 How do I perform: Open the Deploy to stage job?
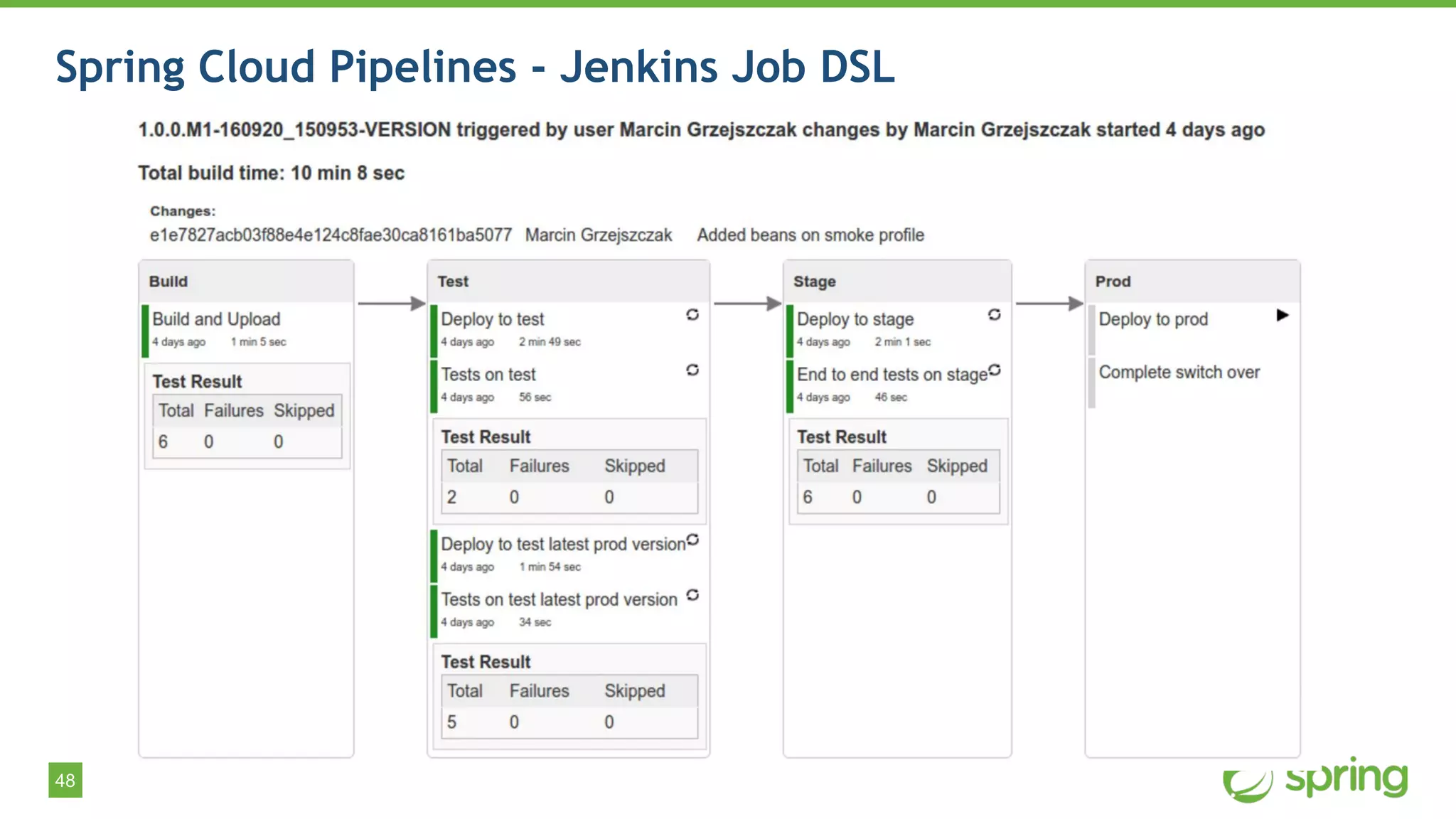pos(855,319)
